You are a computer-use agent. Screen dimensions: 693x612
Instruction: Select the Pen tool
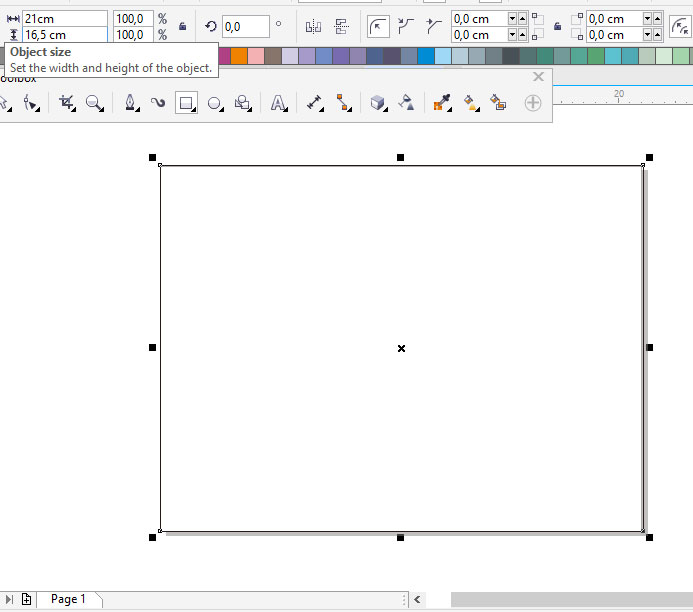pos(130,103)
